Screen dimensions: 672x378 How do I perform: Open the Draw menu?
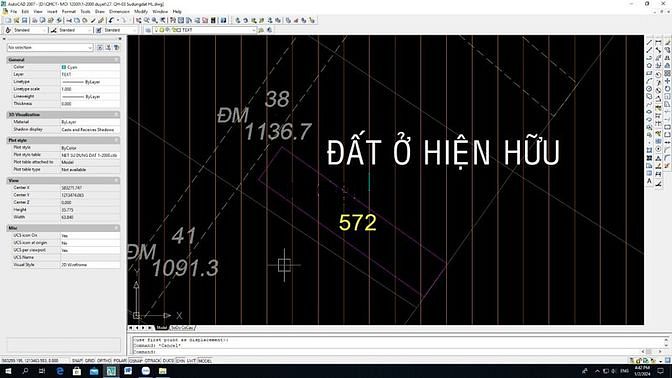tap(100, 12)
